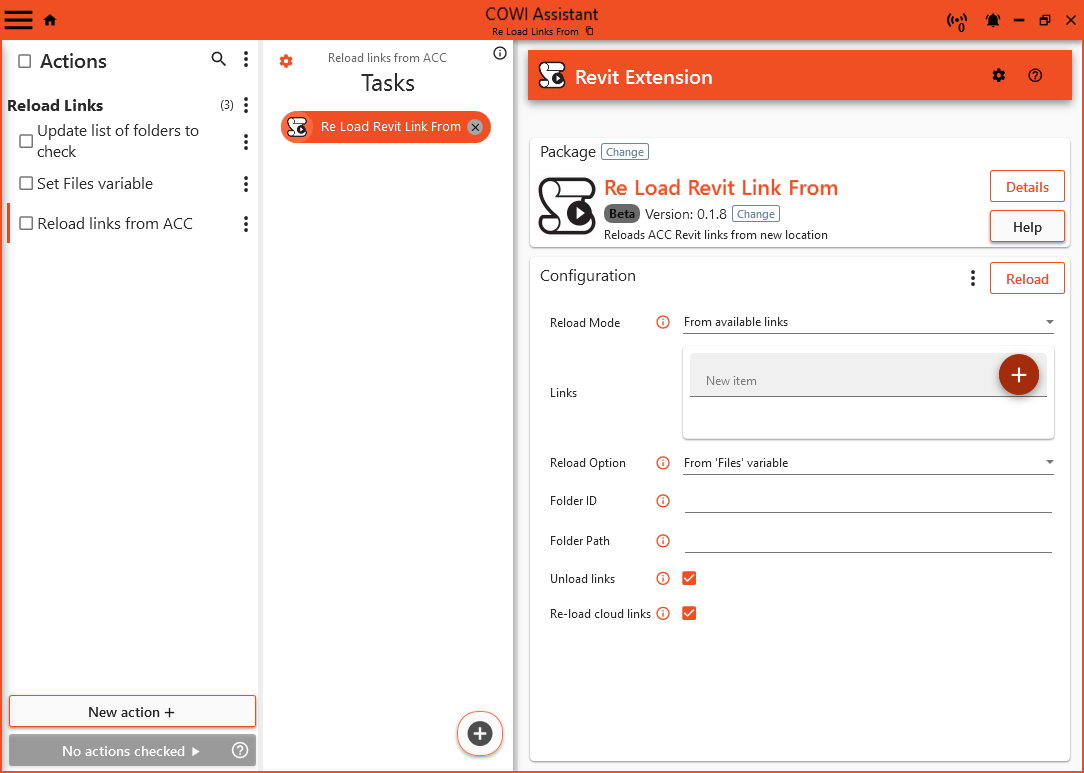This screenshot has width=1084, height=773.
Task: Search actions with the magnifier icon
Action: tap(219, 60)
